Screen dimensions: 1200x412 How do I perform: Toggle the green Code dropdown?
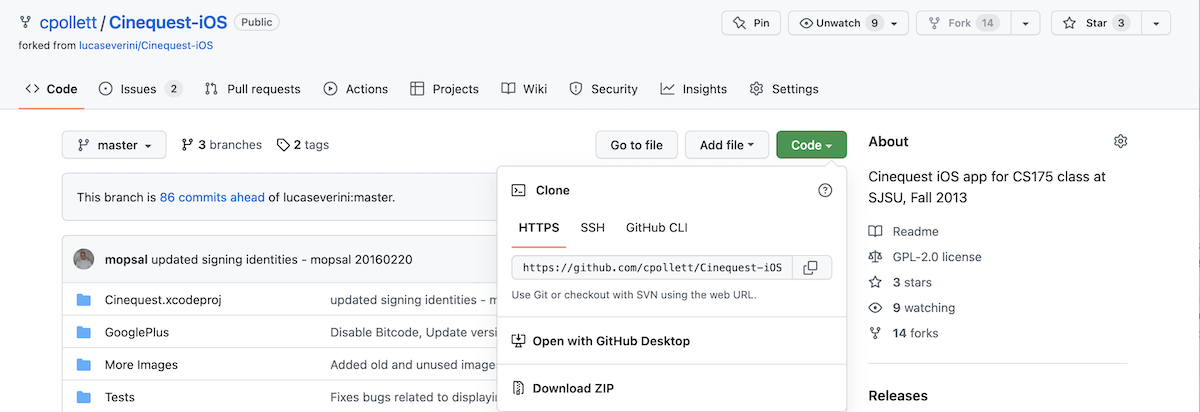tap(811, 145)
